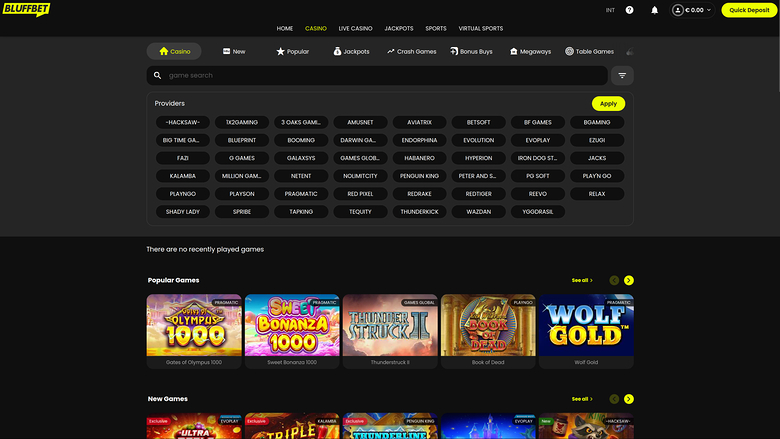The image size is (780, 439).
Task: Go to the Home menu item
Action: click(285, 28)
